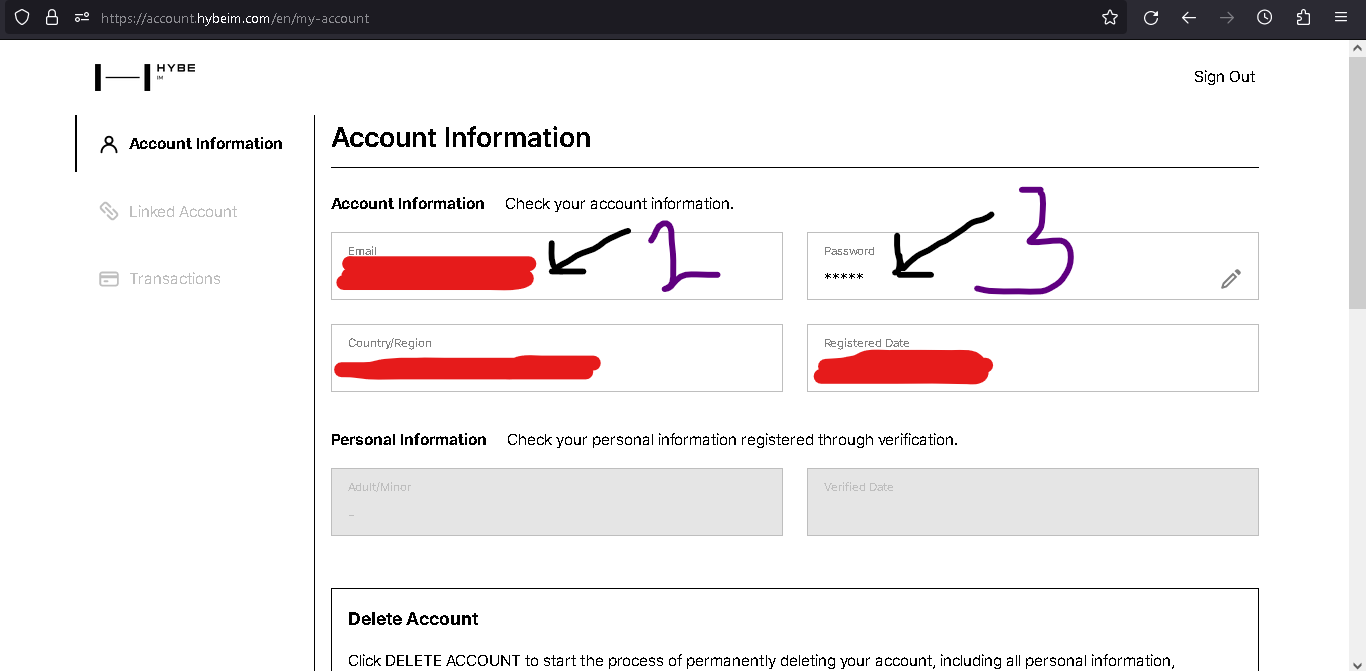
Task: Click the Sign Out link
Action: click(1224, 77)
